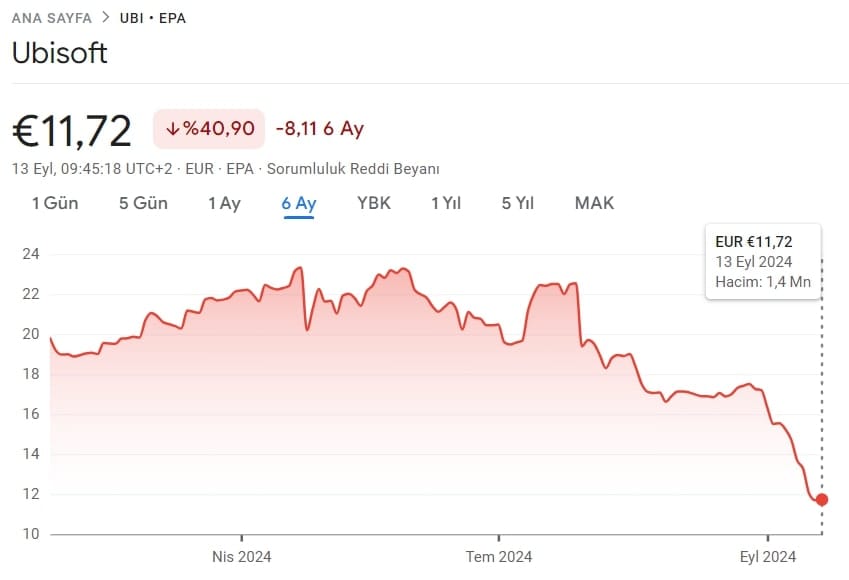Click the ANA SAYFA breadcrumb link

point(51,18)
